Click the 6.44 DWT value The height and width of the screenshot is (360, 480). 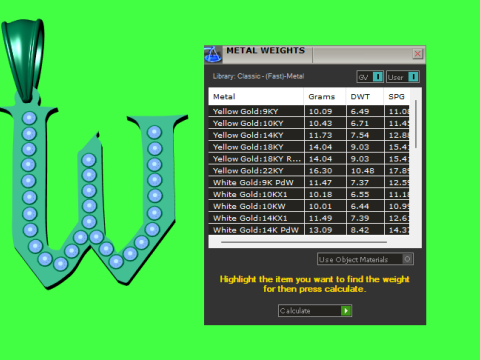[360, 206]
